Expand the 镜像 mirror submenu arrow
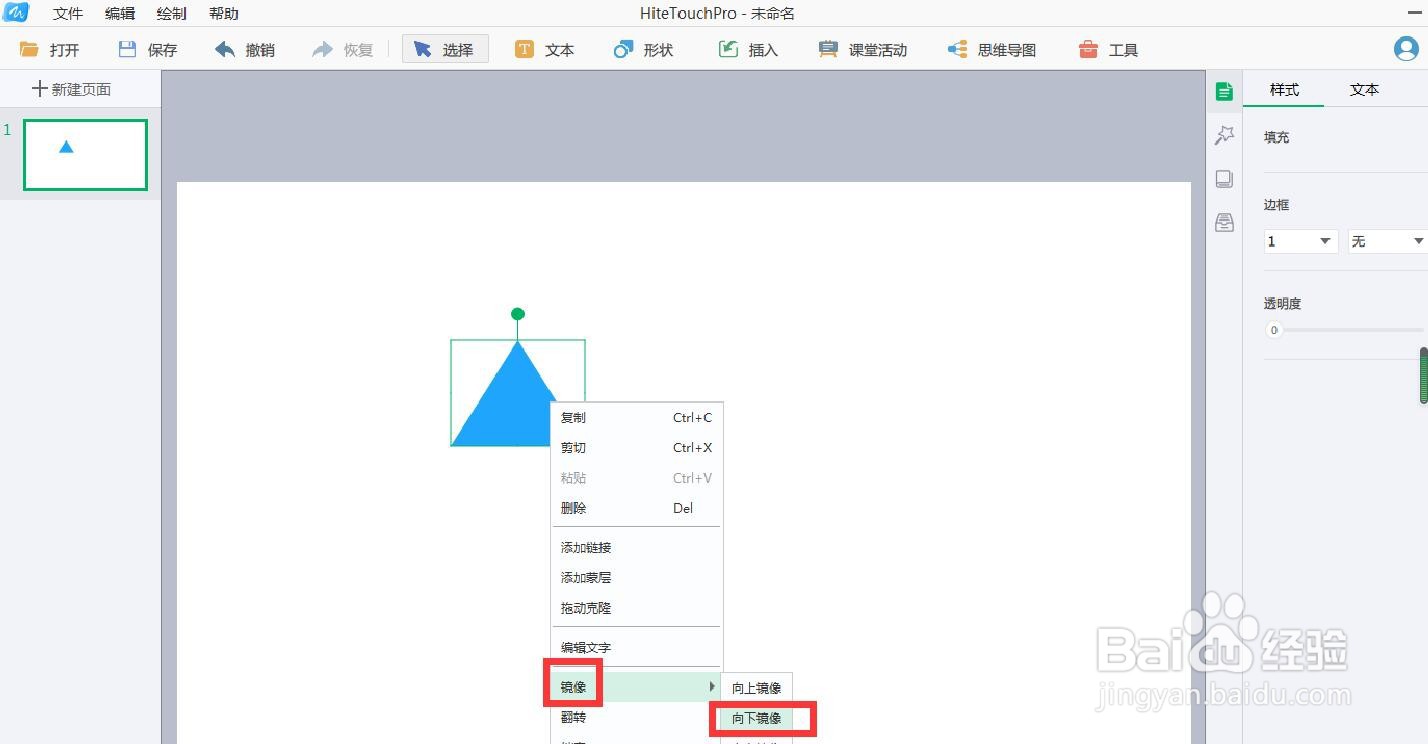Image resolution: width=1428 pixels, height=744 pixels. pyautogui.click(x=711, y=686)
